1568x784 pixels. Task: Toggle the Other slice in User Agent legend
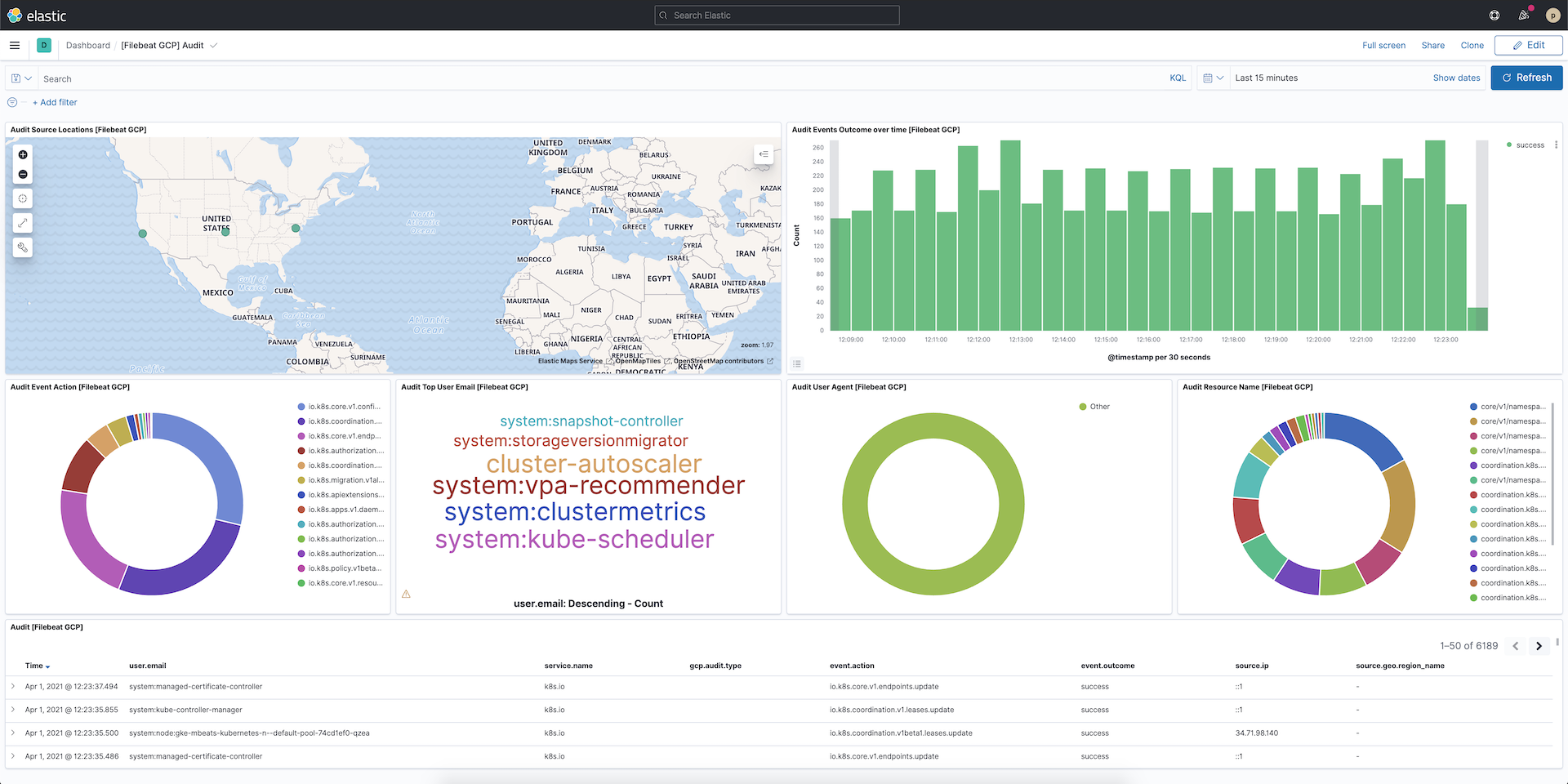pos(1094,406)
